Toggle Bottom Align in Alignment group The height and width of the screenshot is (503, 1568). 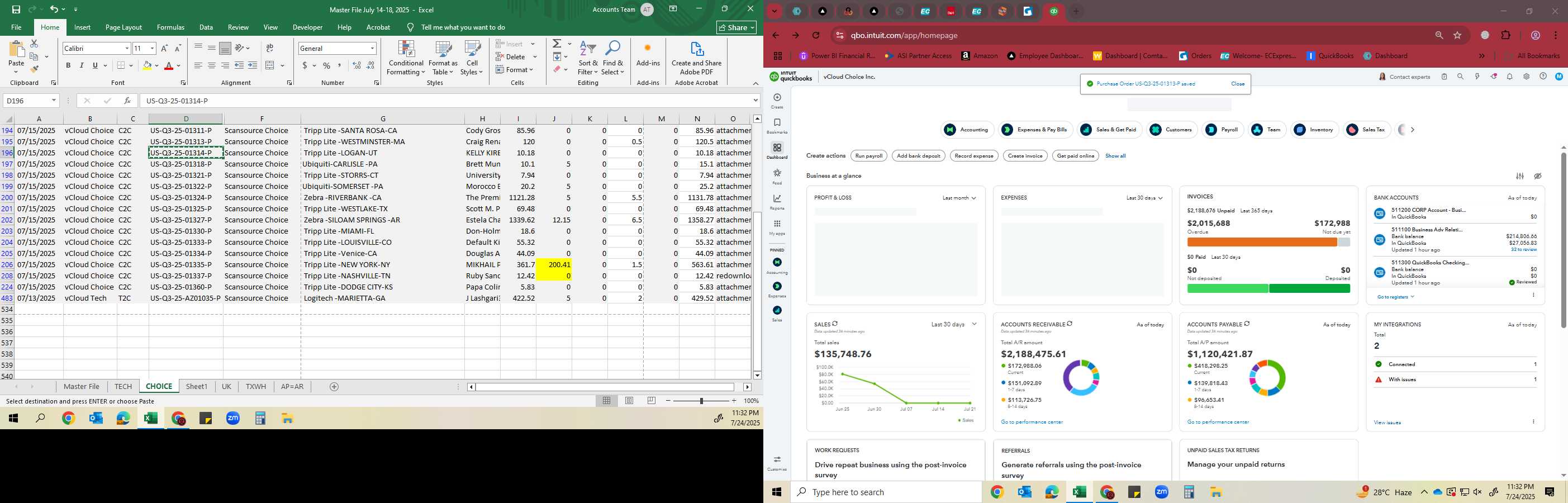(x=225, y=48)
